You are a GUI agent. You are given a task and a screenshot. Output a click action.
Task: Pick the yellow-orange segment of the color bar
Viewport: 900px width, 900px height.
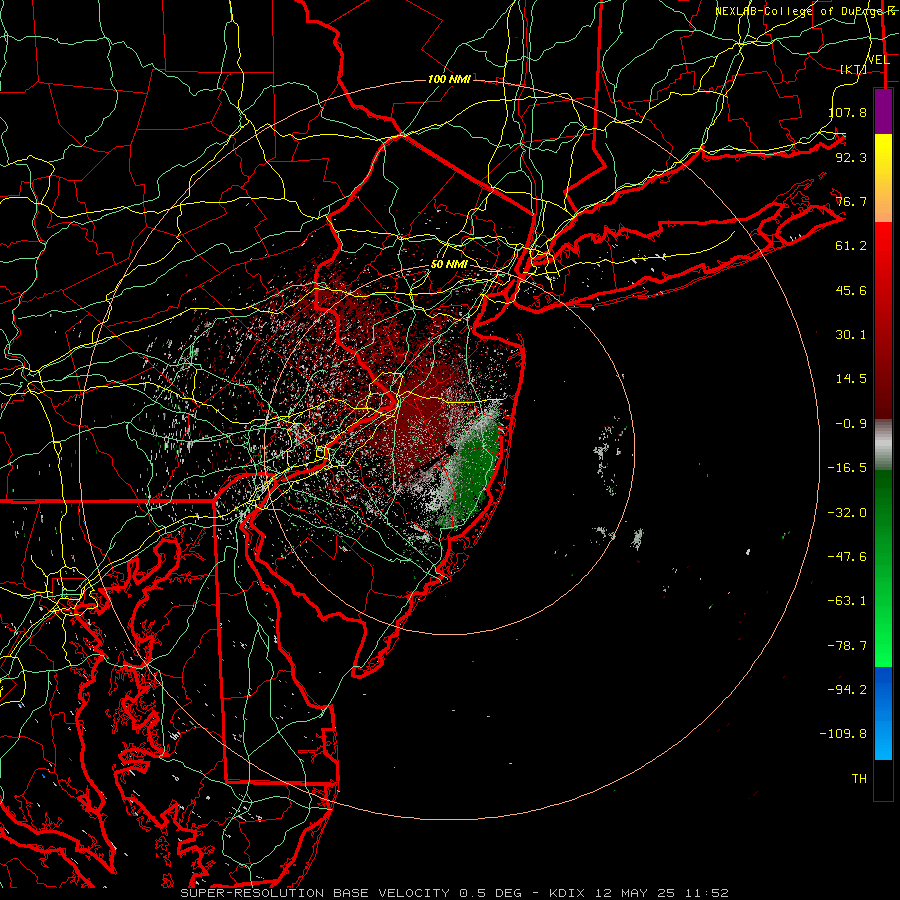coord(883,178)
